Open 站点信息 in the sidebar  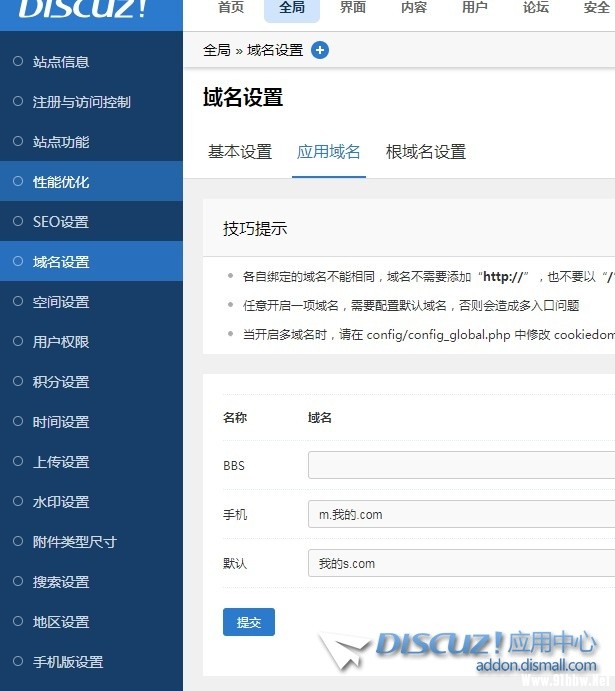point(61,62)
